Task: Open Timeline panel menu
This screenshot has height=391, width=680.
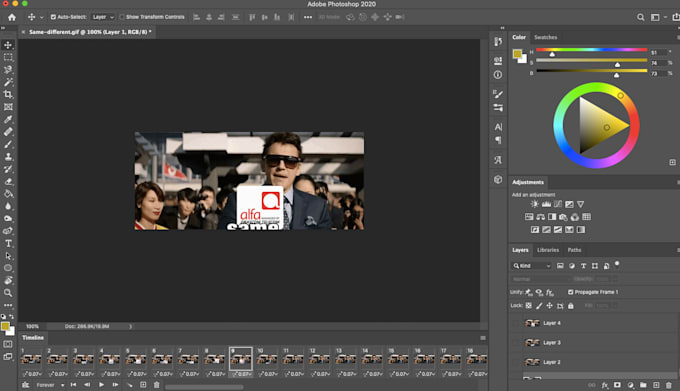Action: point(483,338)
